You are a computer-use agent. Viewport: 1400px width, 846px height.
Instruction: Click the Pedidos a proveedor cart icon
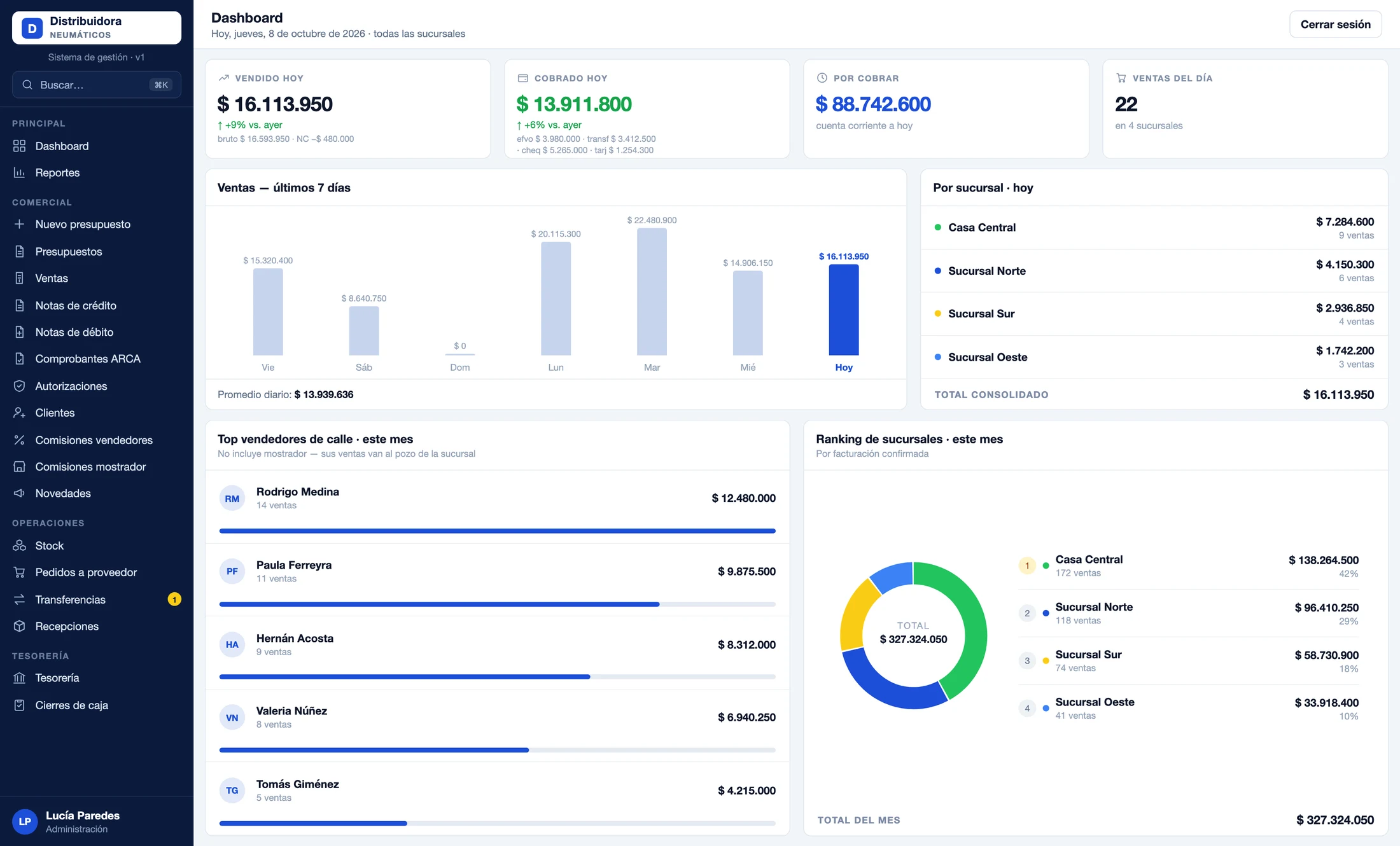click(19, 572)
